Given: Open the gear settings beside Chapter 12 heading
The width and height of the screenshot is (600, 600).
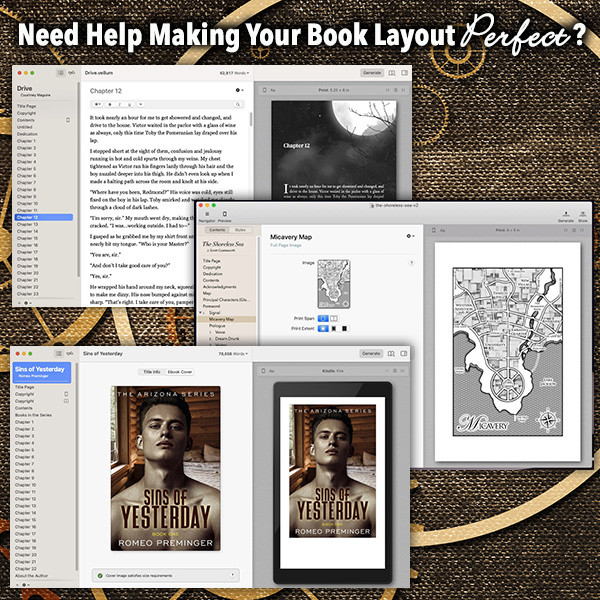Looking at the screenshot, I should click(x=238, y=90).
